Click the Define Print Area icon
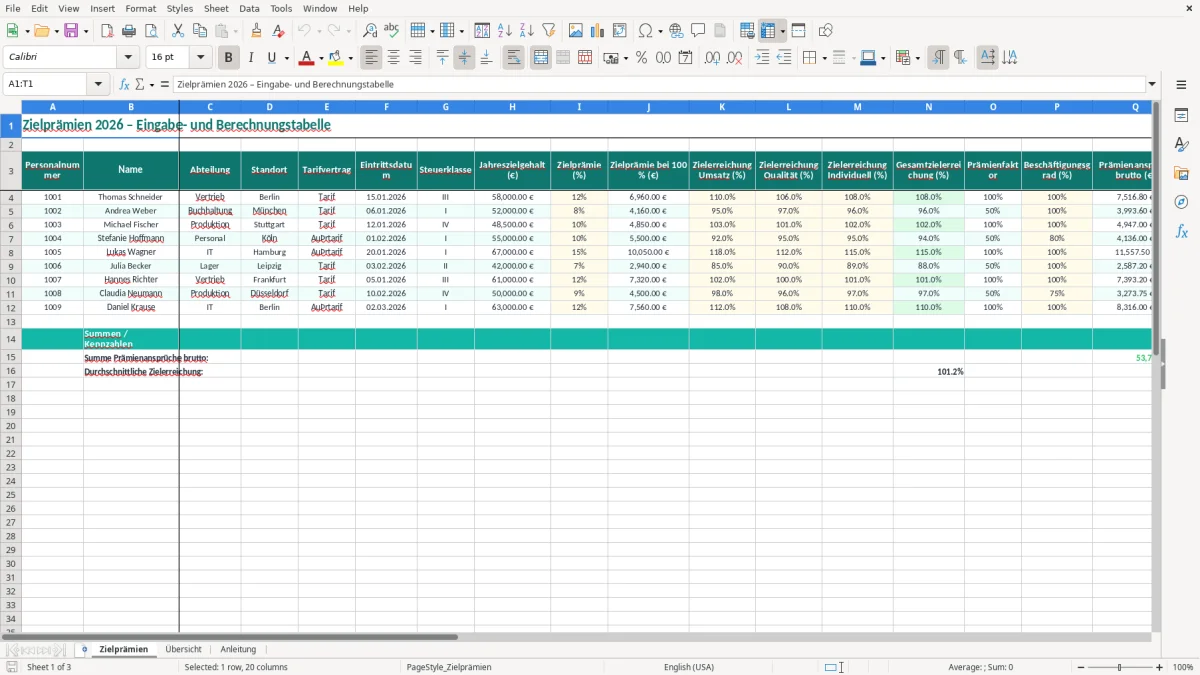This screenshot has height=675, width=1200. coord(747,31)
